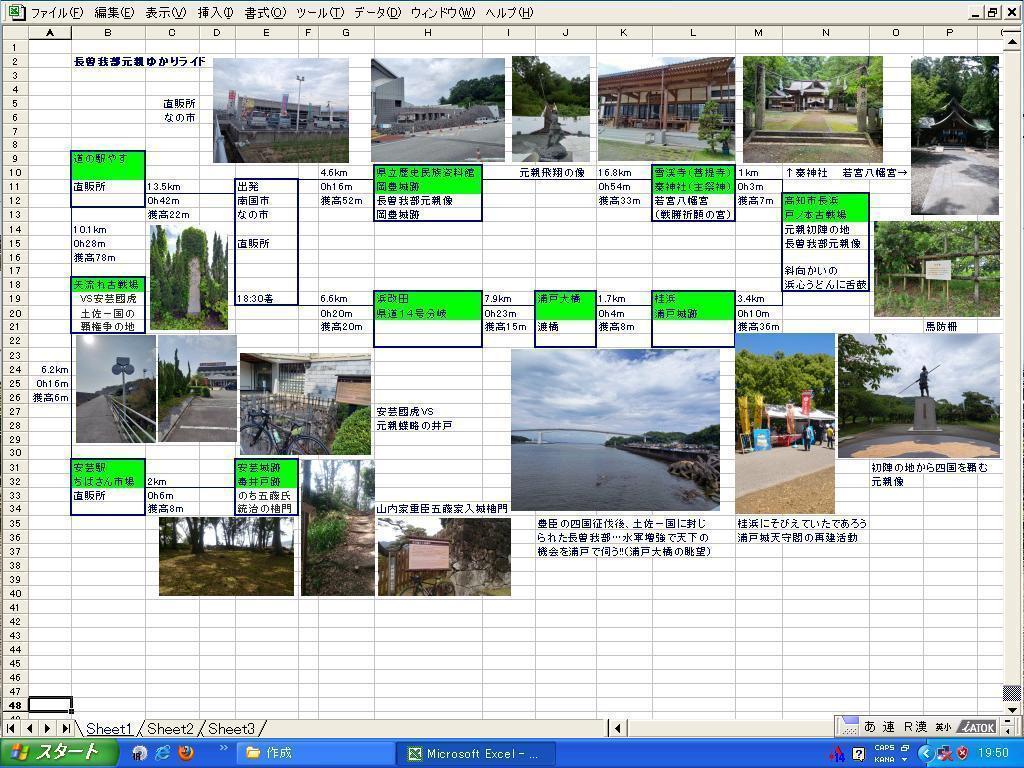The width and height of the screenshot is (1024, 768).
Task: Select the bay bridge photo thumbnail
Action: point(614,429)
